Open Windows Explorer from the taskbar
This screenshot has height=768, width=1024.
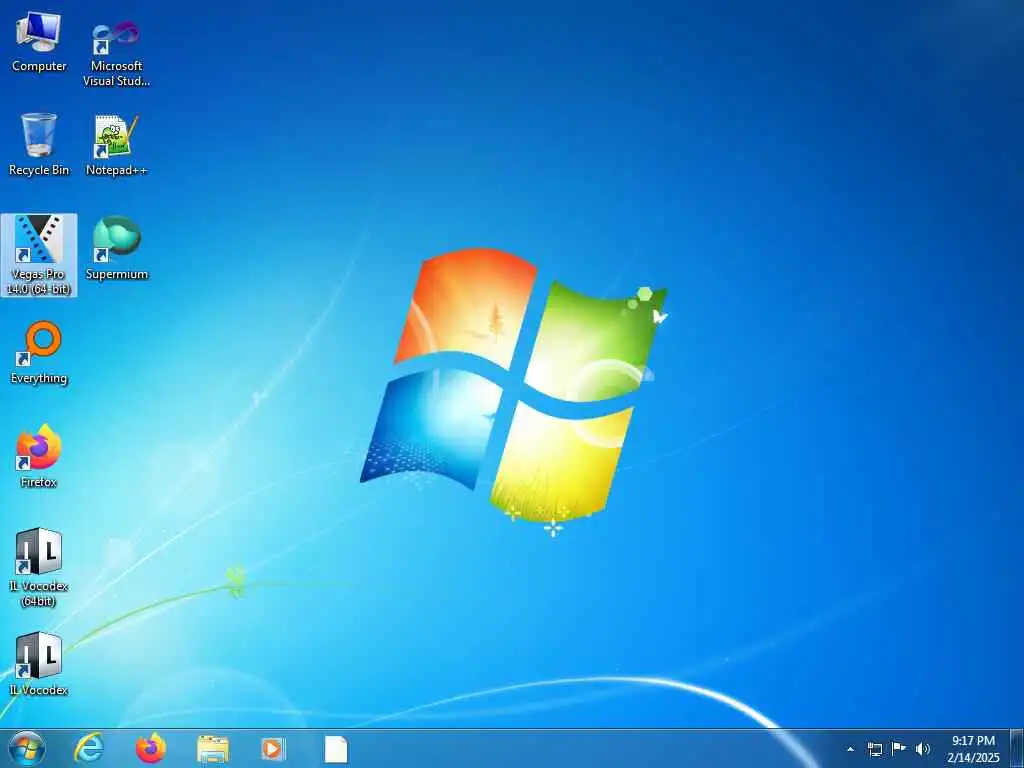pos(213,749)
